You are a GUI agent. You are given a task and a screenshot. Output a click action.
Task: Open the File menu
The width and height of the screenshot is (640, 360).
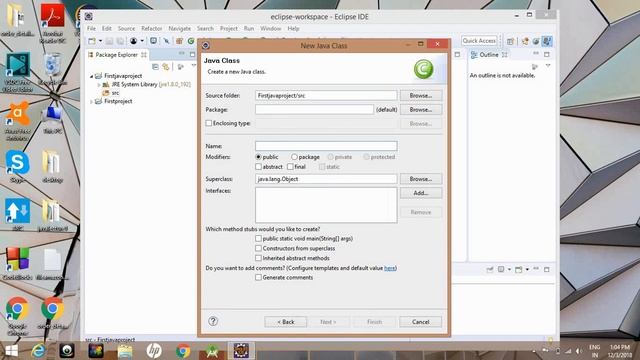point(91,29)
